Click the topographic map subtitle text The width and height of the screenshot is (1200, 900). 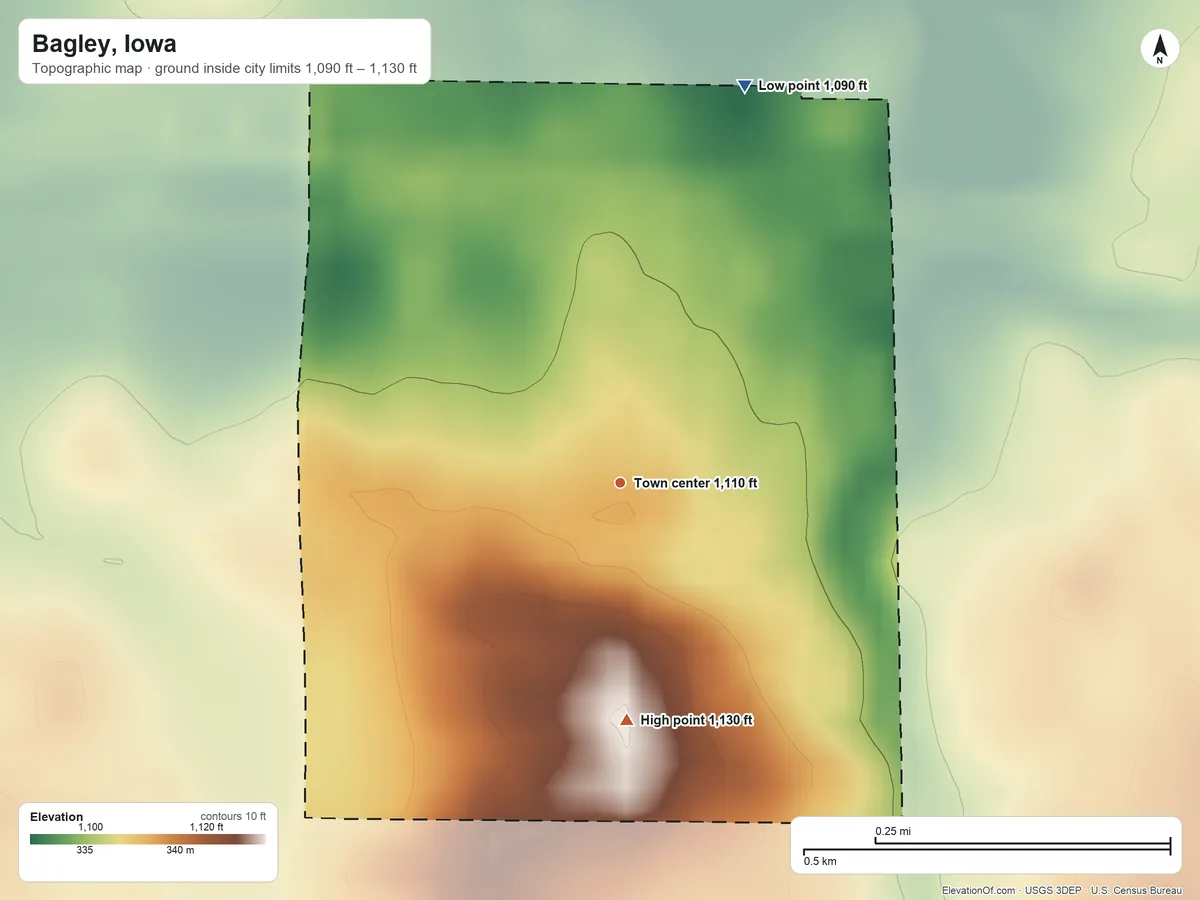click(x=224, y=71)
